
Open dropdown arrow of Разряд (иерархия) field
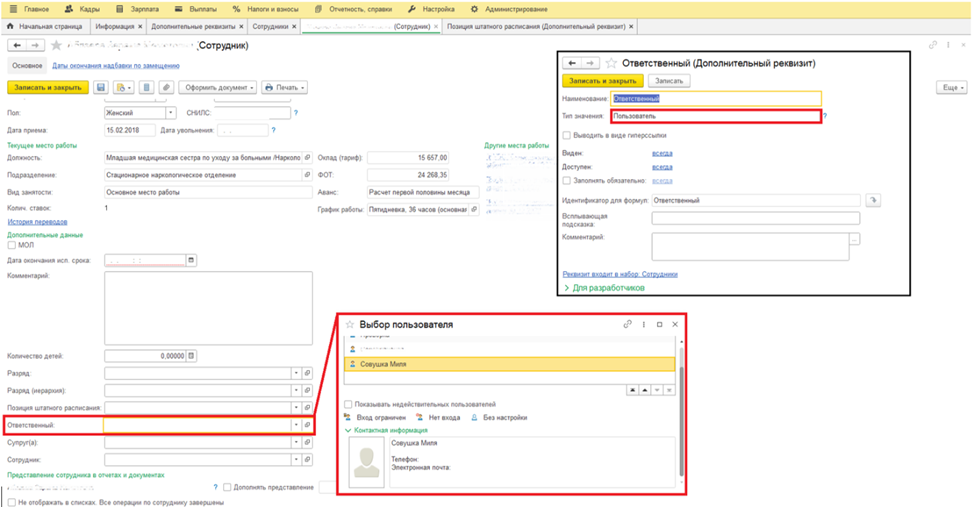click(296, 391)
